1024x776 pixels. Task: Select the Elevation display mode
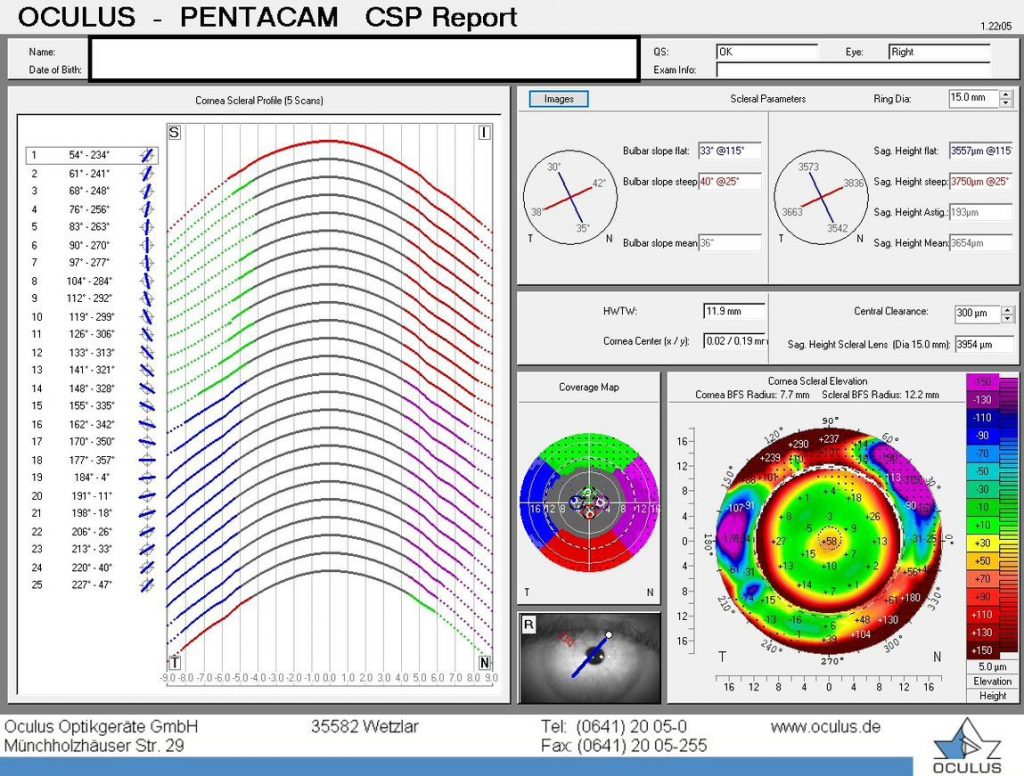pyautogui.click(x=992, y=681)
